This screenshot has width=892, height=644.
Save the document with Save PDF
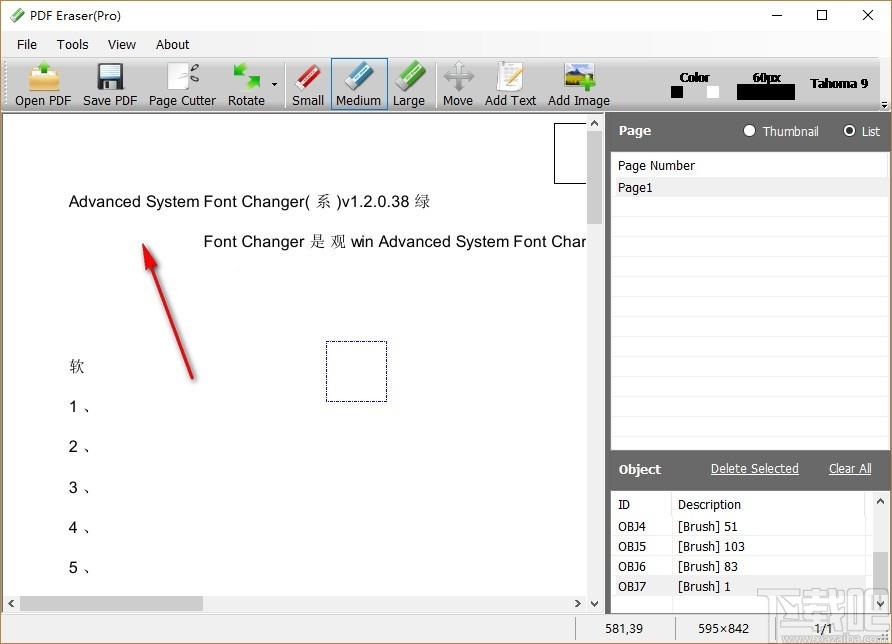pyautogui.click(x=110, y=84)
